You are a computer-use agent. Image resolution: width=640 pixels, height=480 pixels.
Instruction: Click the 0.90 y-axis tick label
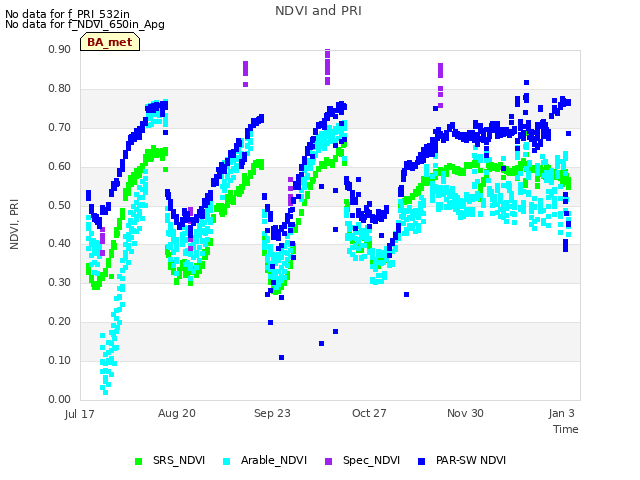coord(60,49)
